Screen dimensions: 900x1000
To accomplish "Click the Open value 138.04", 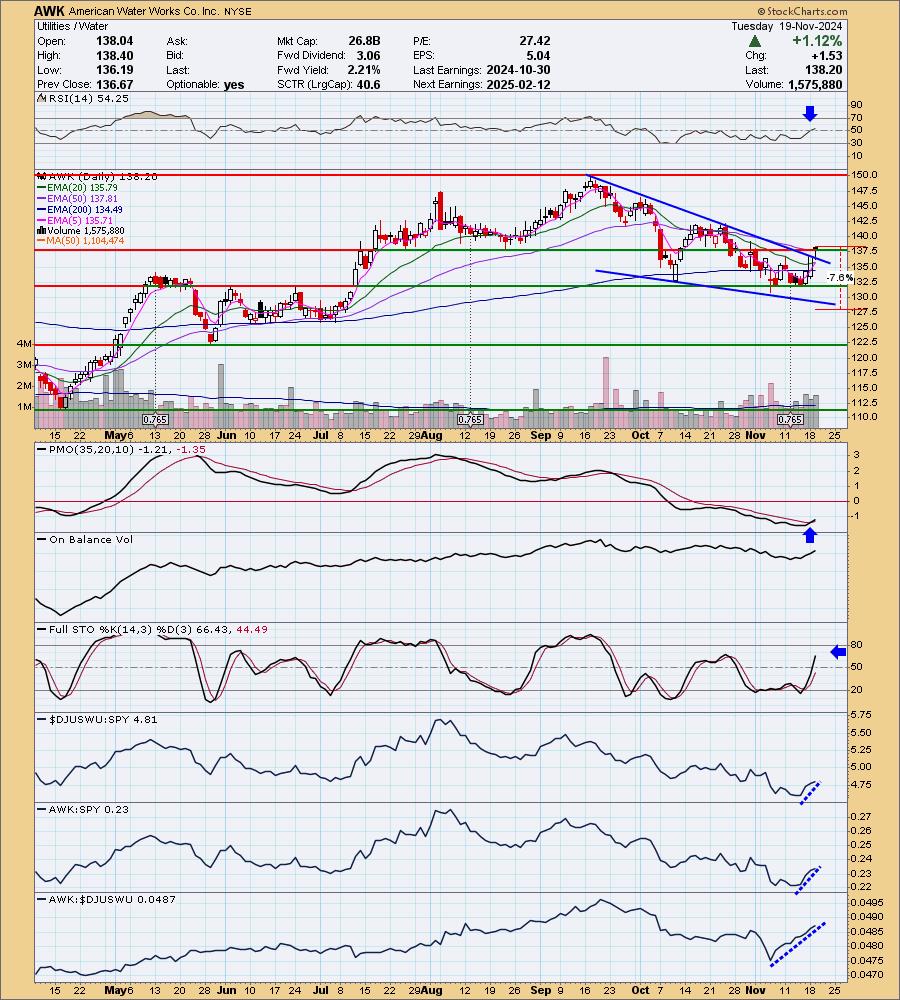I will click(115, 41).
